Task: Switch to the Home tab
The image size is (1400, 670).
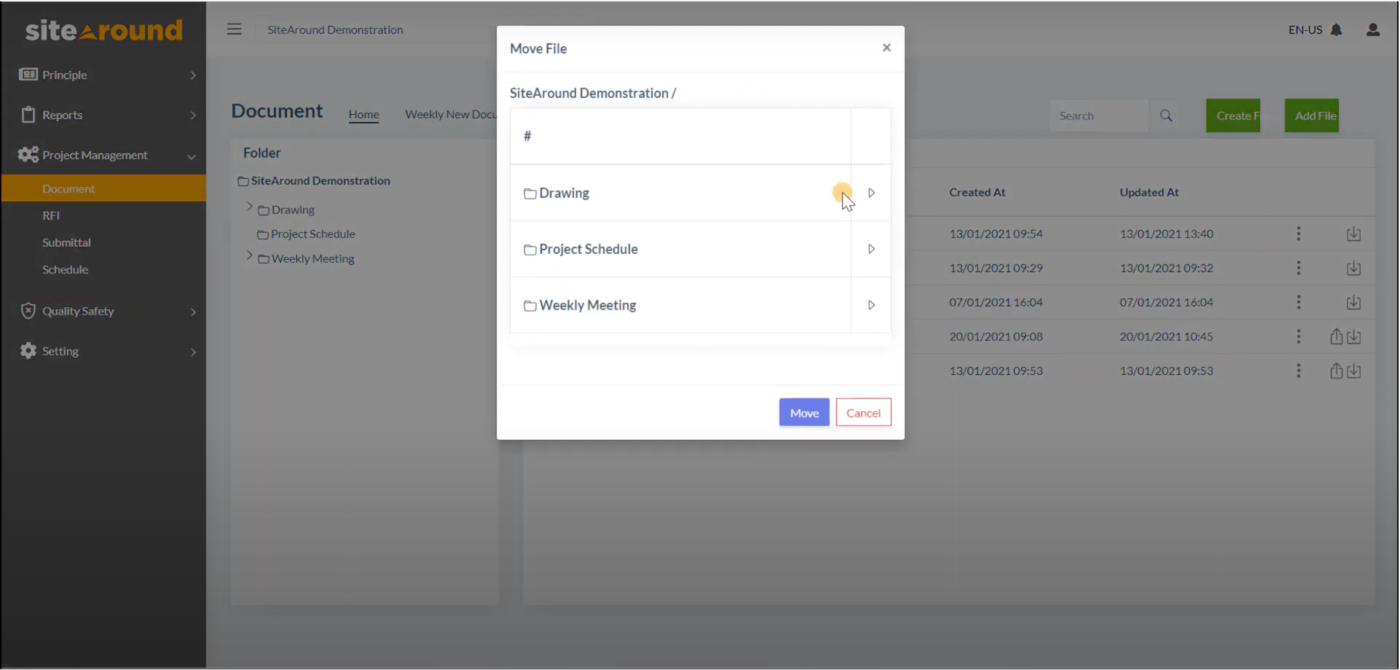Action: [363, 114]
